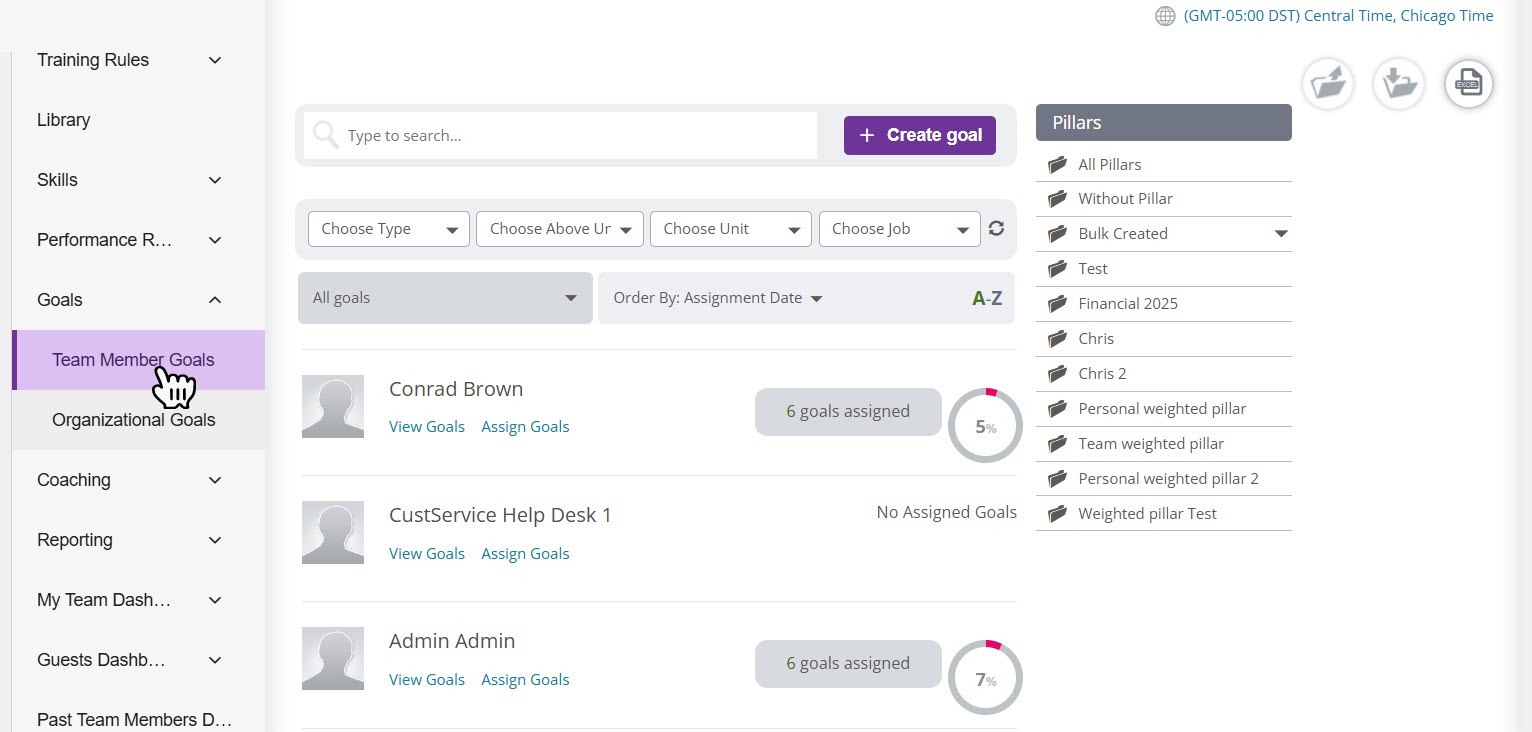Open the Without Pillar folder
The image size is (1532, 732).
coord(1124,199)
